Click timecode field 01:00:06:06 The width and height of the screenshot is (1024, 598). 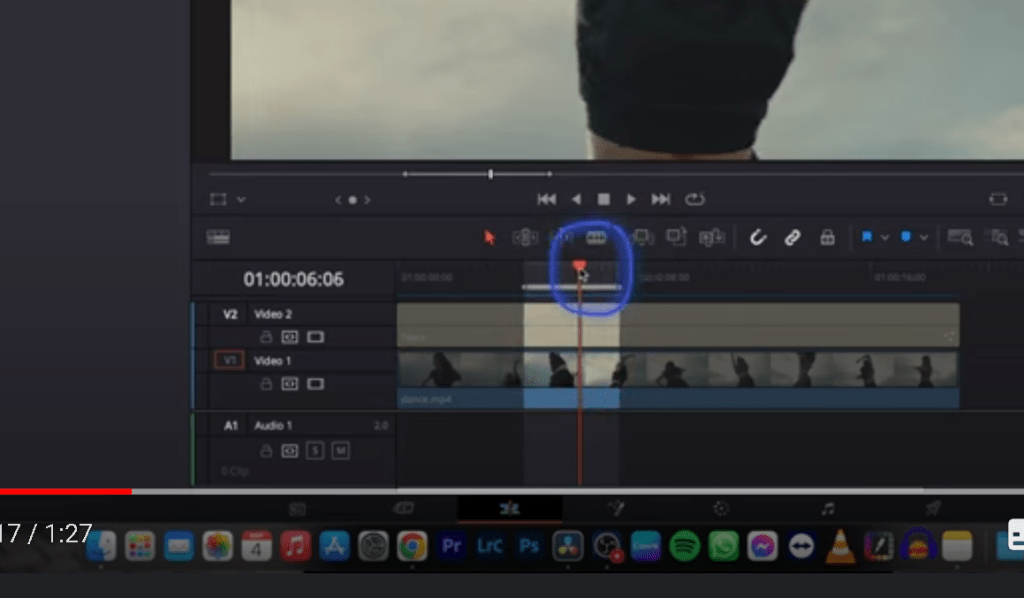[293, 279]
